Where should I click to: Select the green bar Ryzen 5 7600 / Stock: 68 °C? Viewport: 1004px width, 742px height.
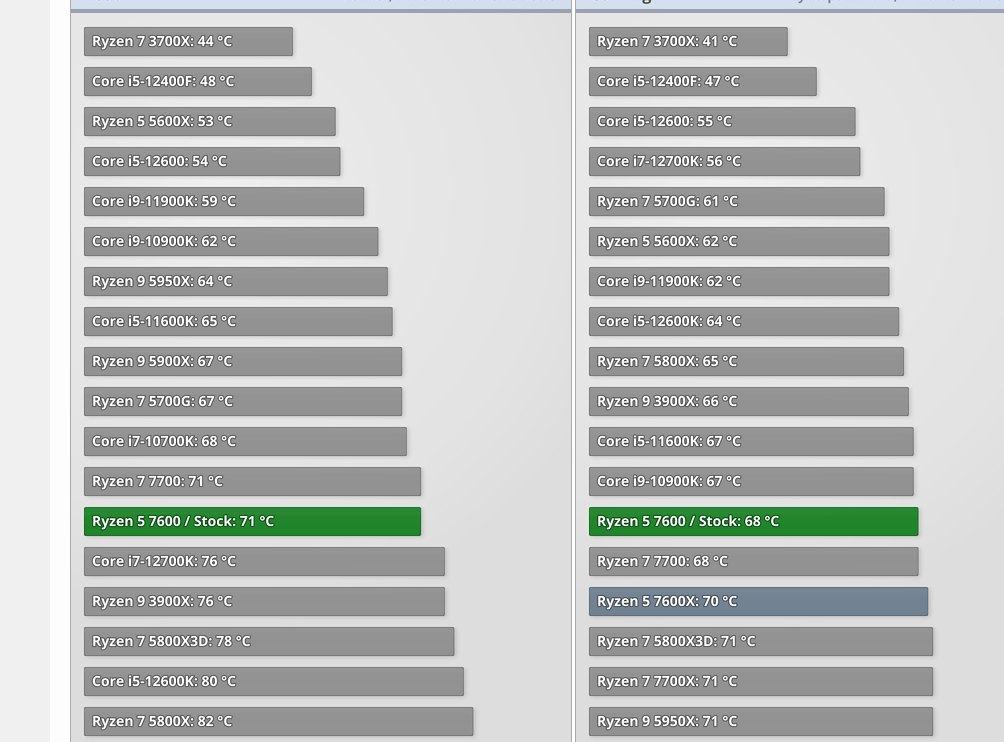(x=754, y=521)
